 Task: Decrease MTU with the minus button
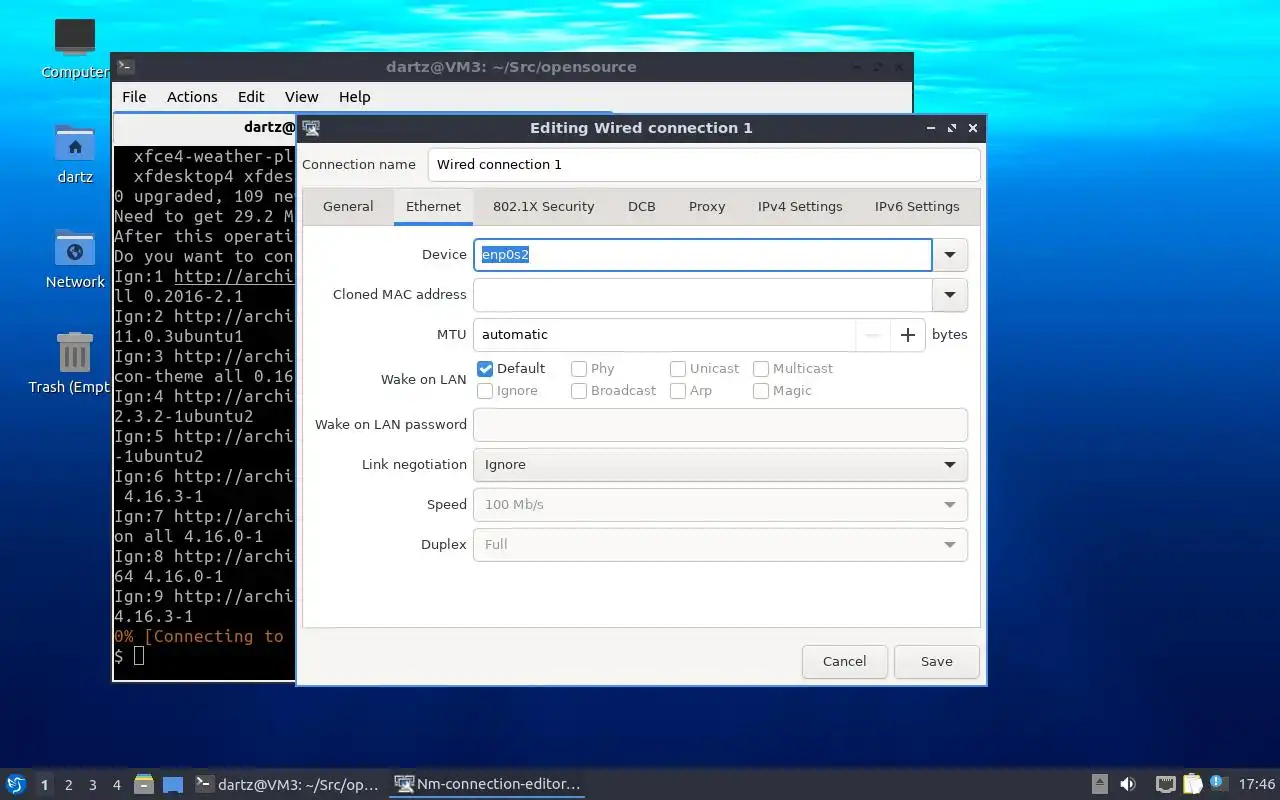tap(872, 335)
